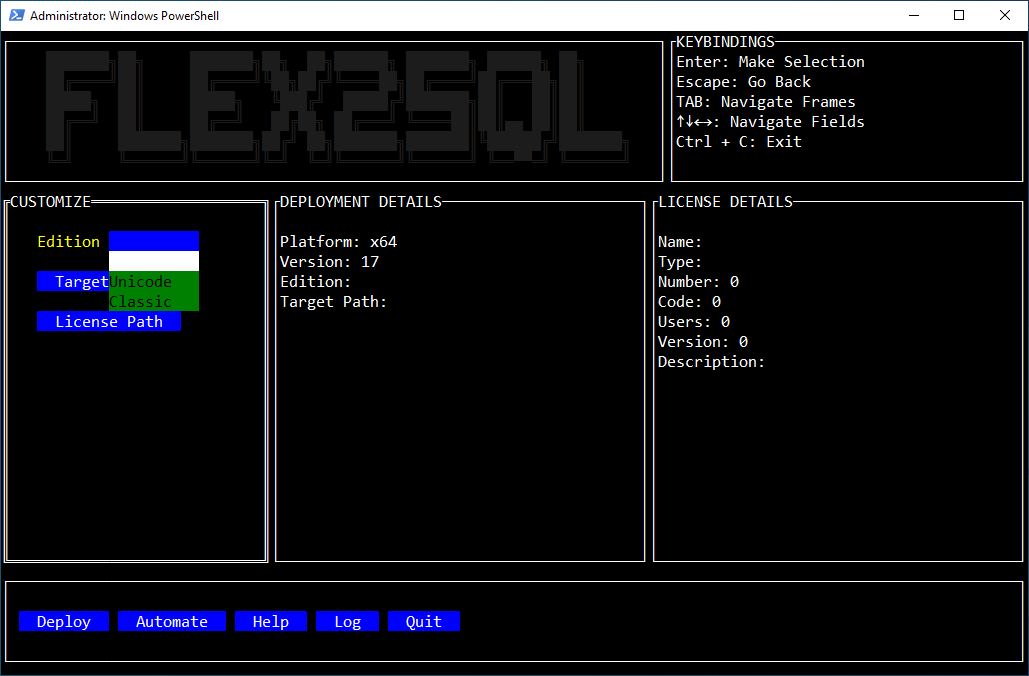Click the Platform: x64 line

coord(338,242)
